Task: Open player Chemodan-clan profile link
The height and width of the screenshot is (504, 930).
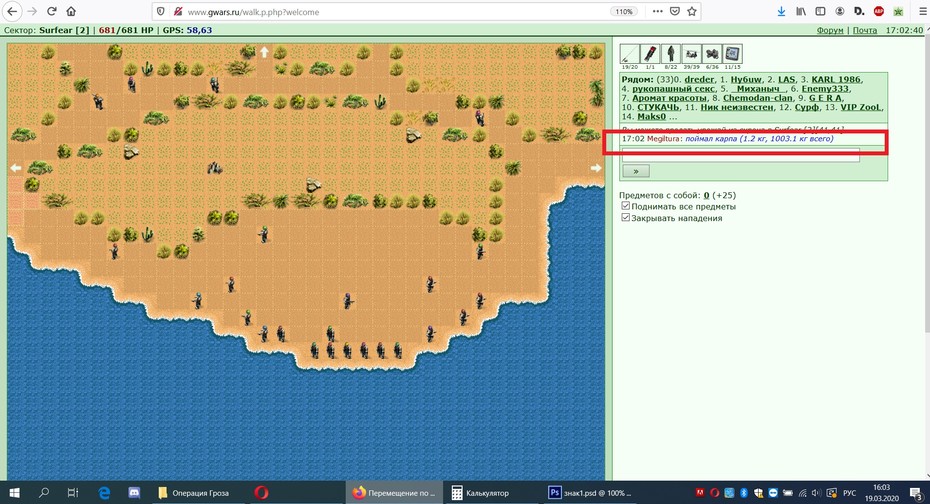Action: [757, 98]
